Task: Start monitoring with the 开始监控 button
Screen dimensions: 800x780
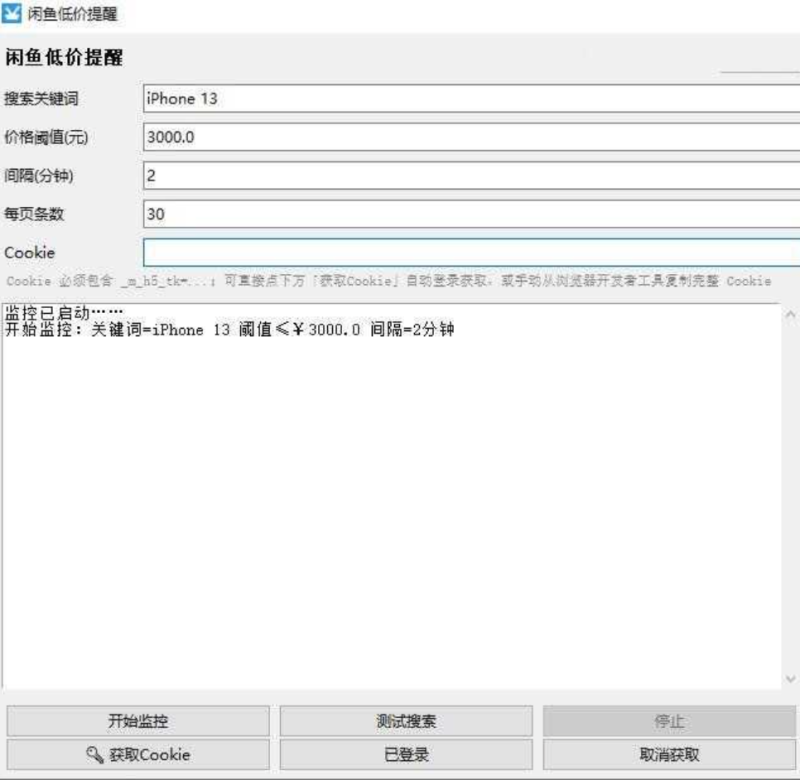Action: tap(138, 721)
